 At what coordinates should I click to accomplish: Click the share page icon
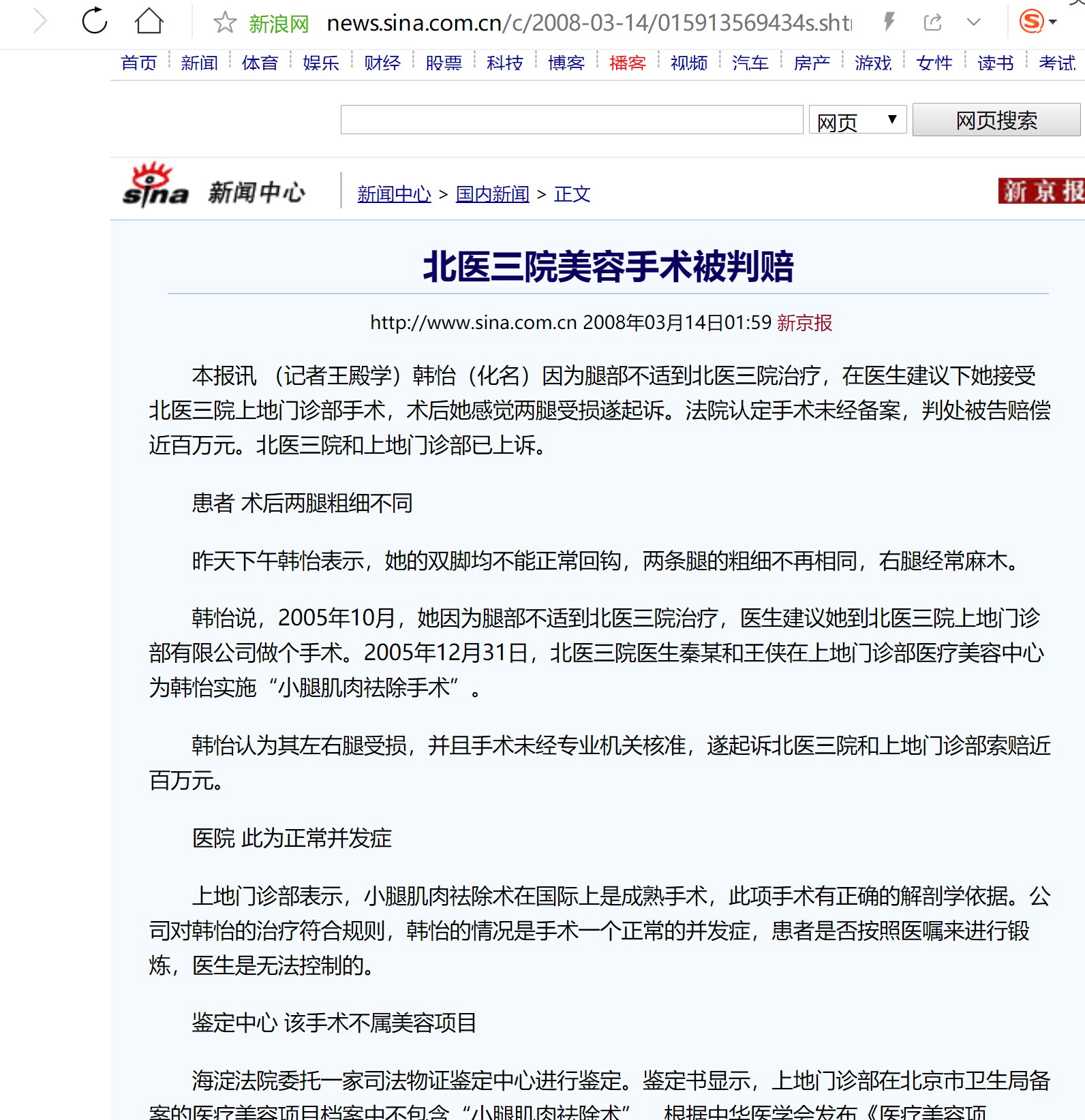pos(932,22)
